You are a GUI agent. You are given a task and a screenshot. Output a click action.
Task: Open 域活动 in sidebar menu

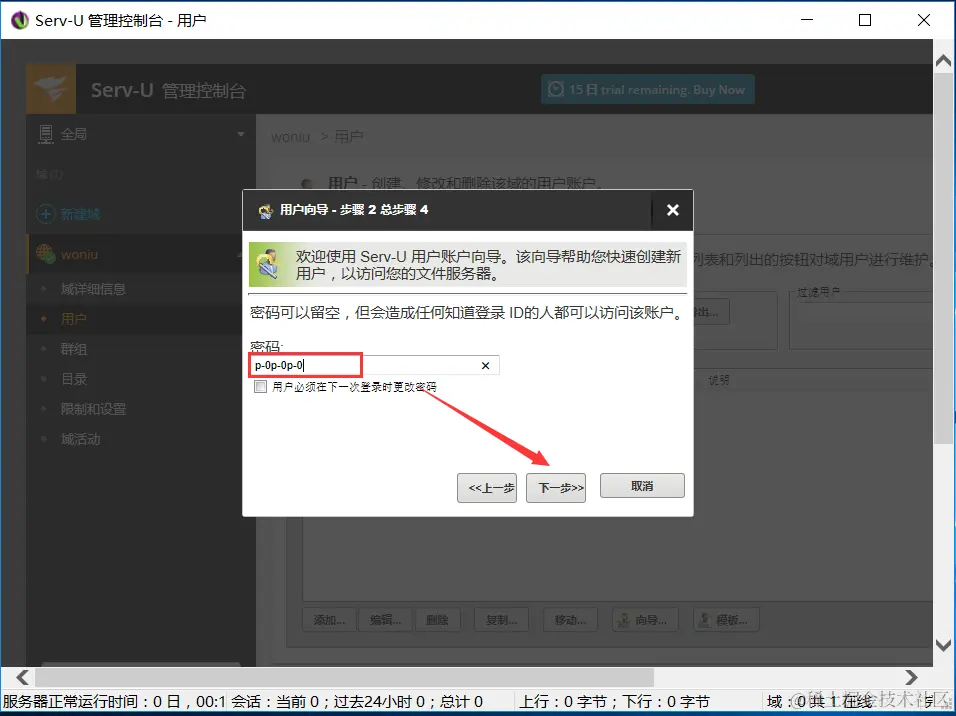(x=80, y=439)
